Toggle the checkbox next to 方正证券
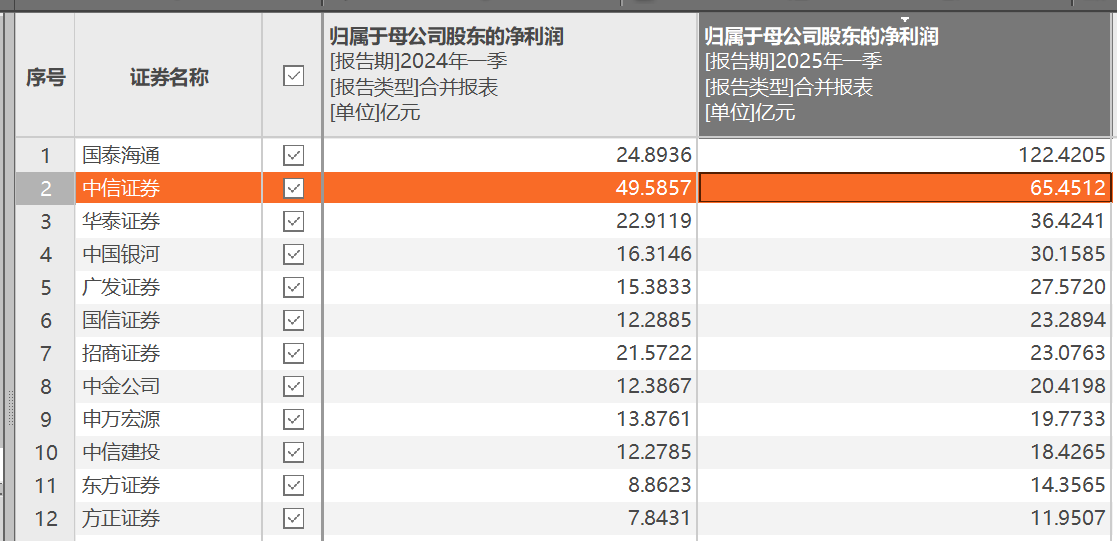Image resolution: width=1117 pixels, height=541 pixels. coord(293,518)
